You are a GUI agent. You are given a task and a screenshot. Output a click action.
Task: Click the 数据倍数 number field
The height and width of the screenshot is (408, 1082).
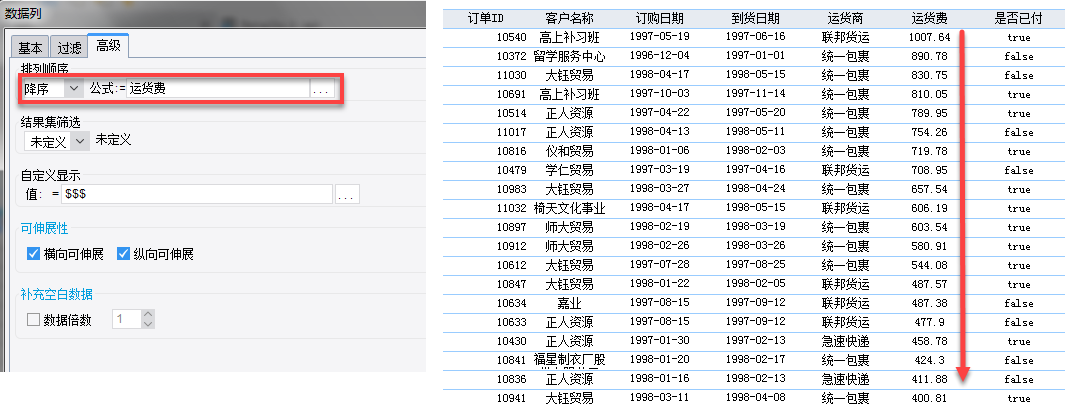127,319
